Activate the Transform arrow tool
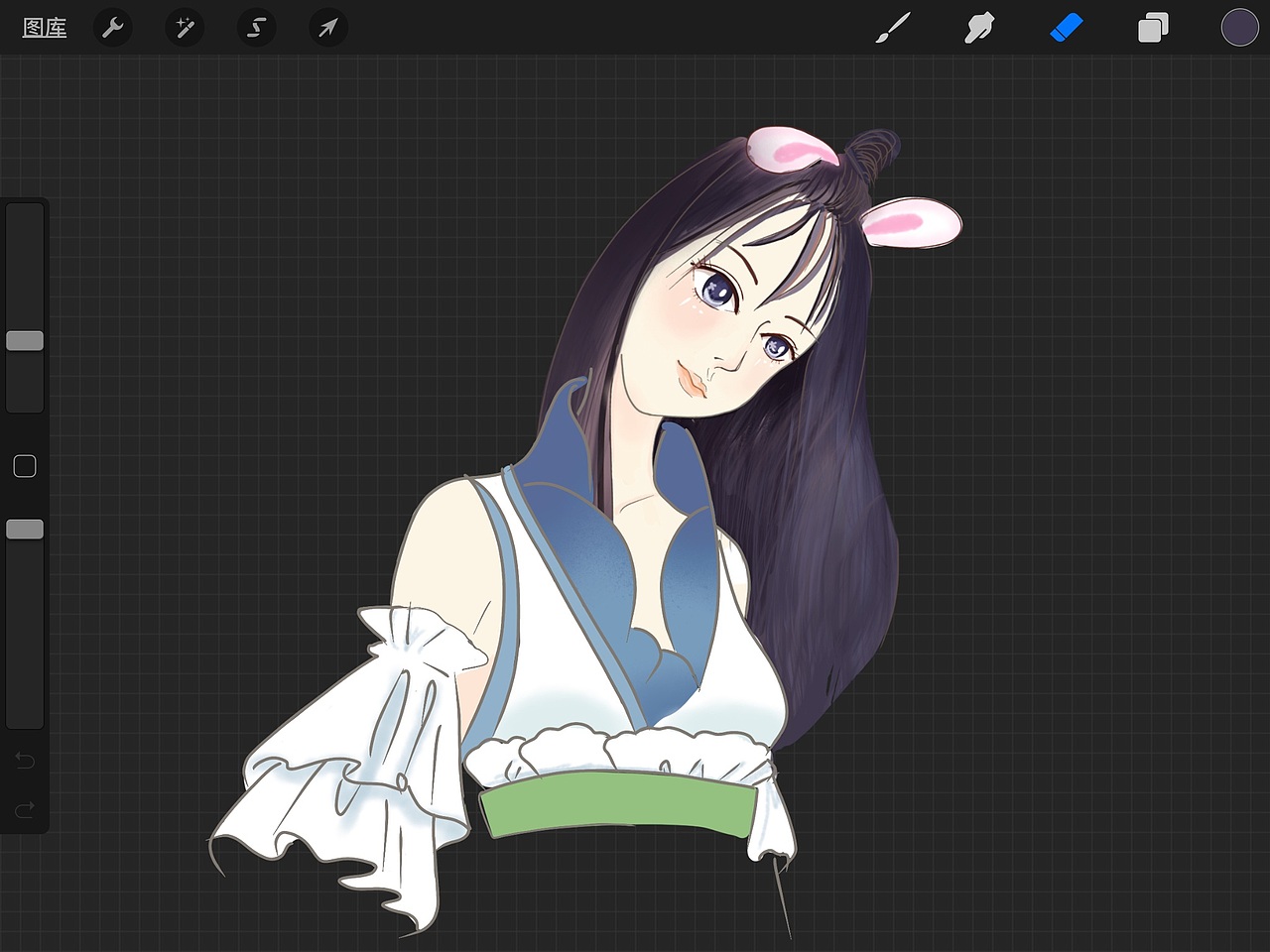Screen dimensions: 1270x952 click(327, 28)
